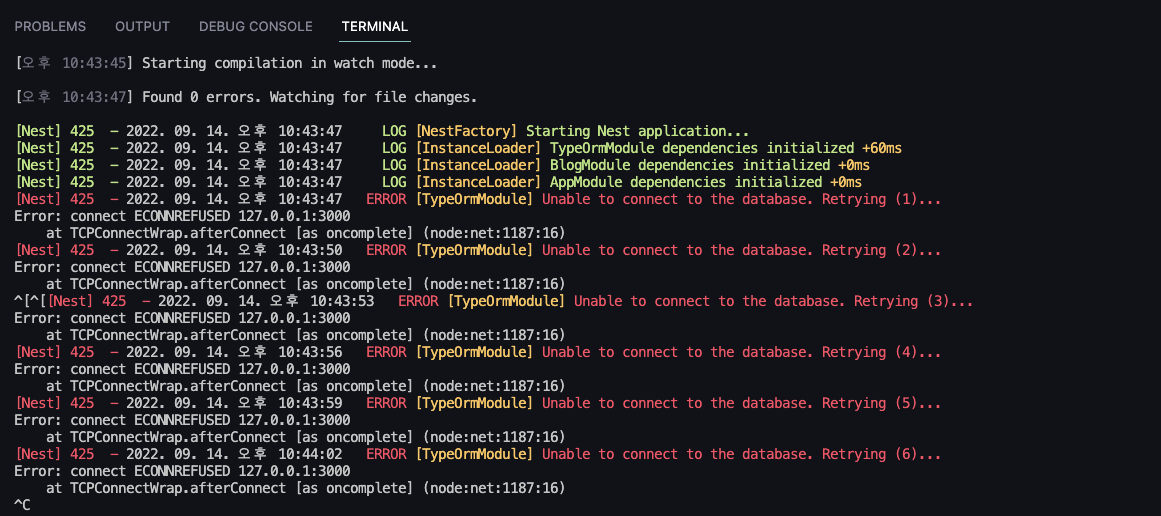Click the NestFactory 'Starting Nest application' log line

[x=382, y=131]
